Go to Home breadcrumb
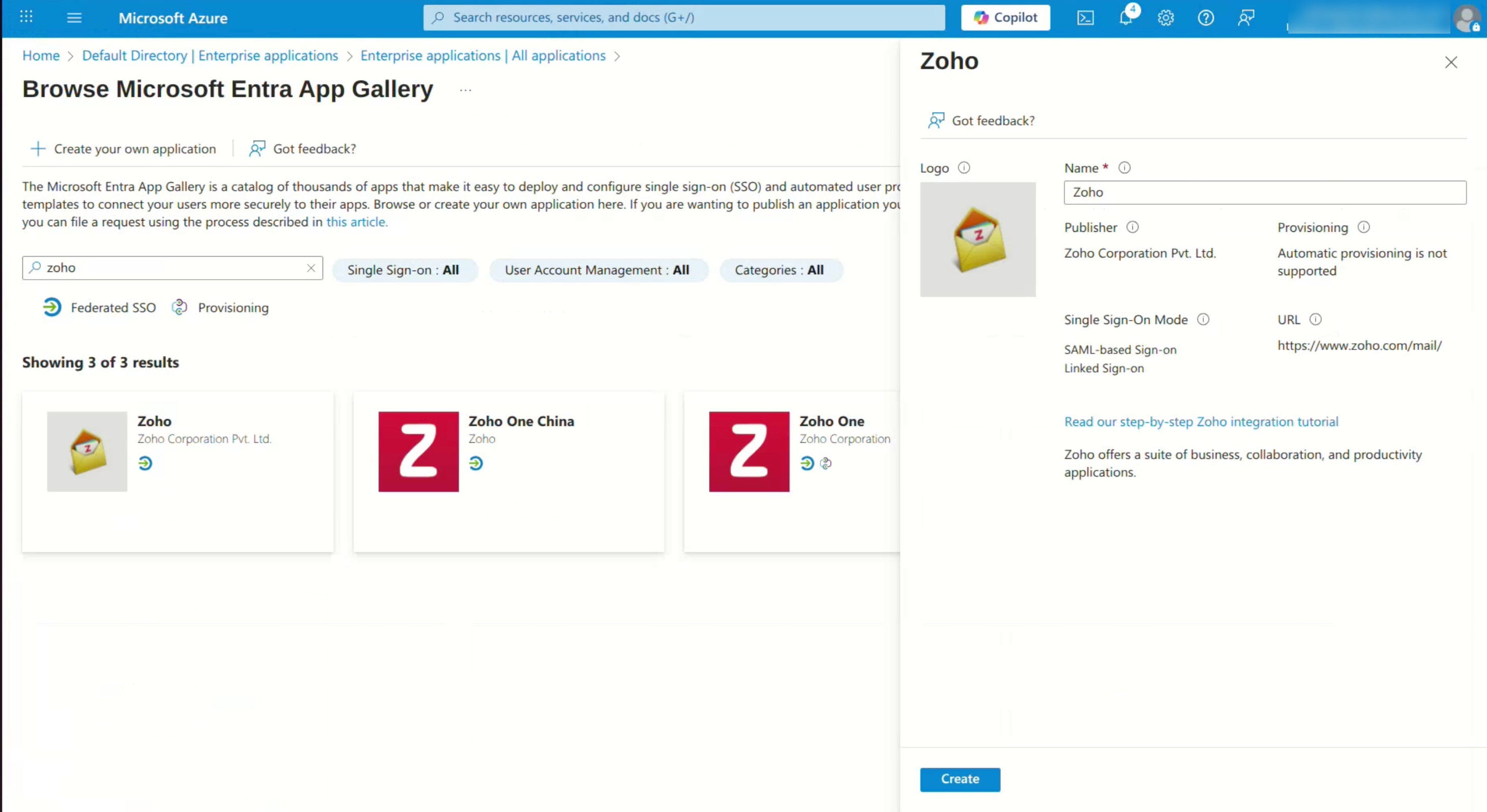 point(41,56)
